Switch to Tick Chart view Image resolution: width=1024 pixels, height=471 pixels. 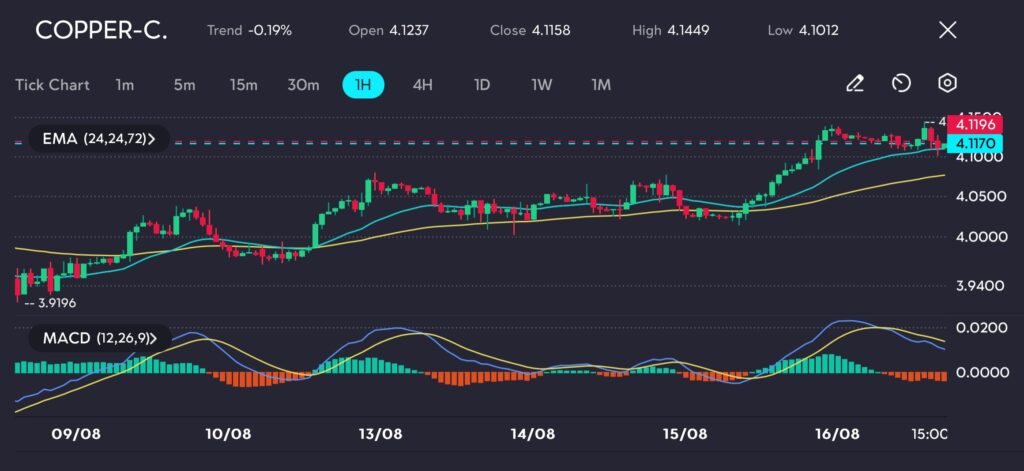52,85
